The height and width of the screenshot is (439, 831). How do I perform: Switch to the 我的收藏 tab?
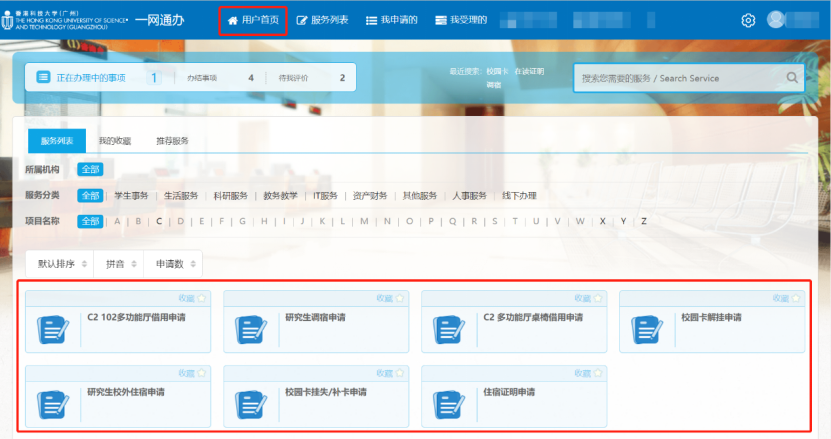114,141
